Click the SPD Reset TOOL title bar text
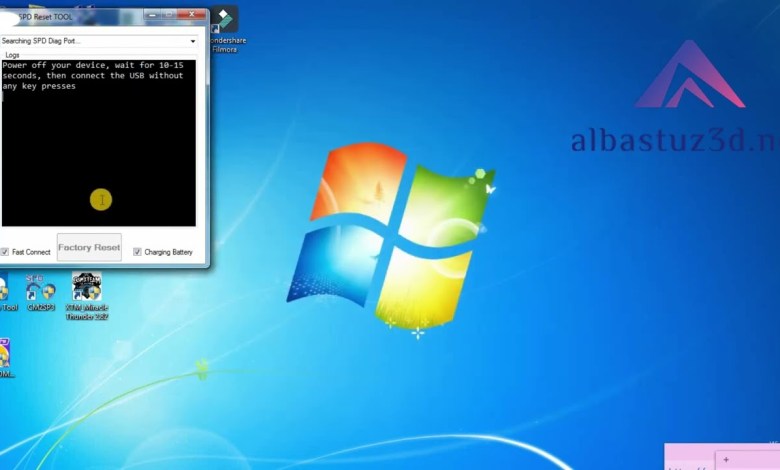This screenshot has height=470, width=780. coord(45,17)
